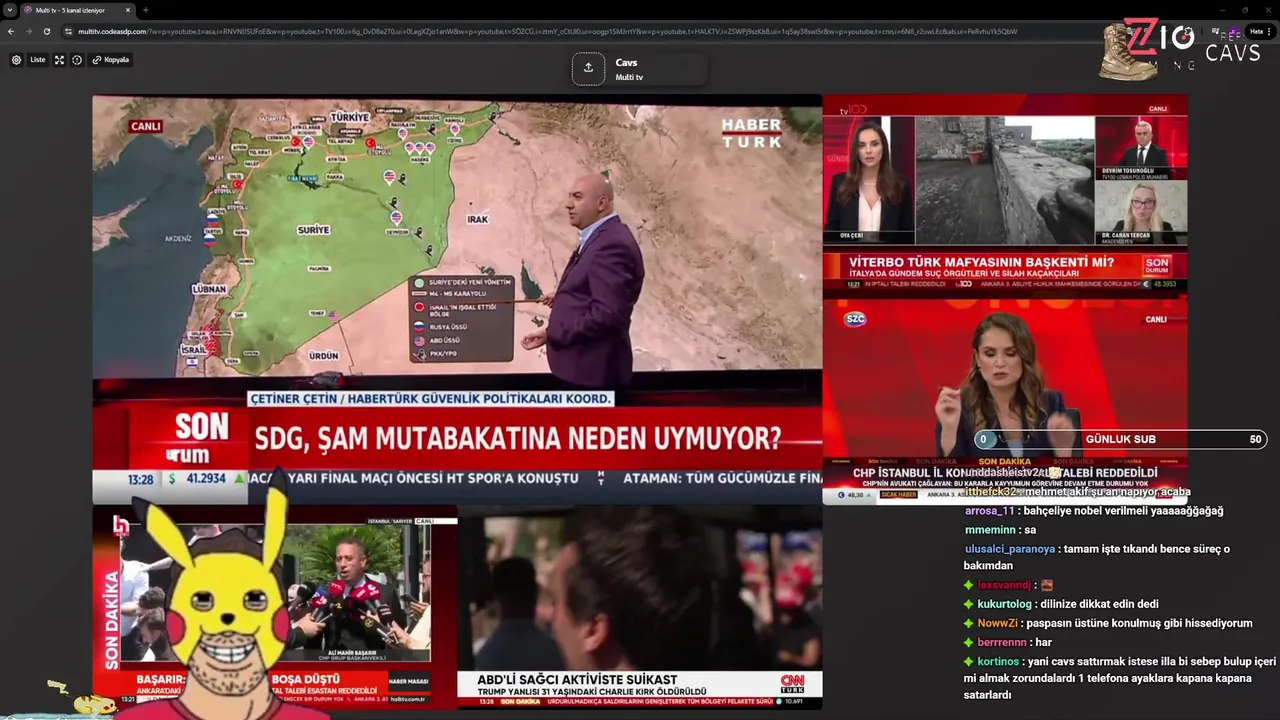Click the green badge next to kukurtolog
Viewport: 1280px width, 720px height.
pos(968,604)
